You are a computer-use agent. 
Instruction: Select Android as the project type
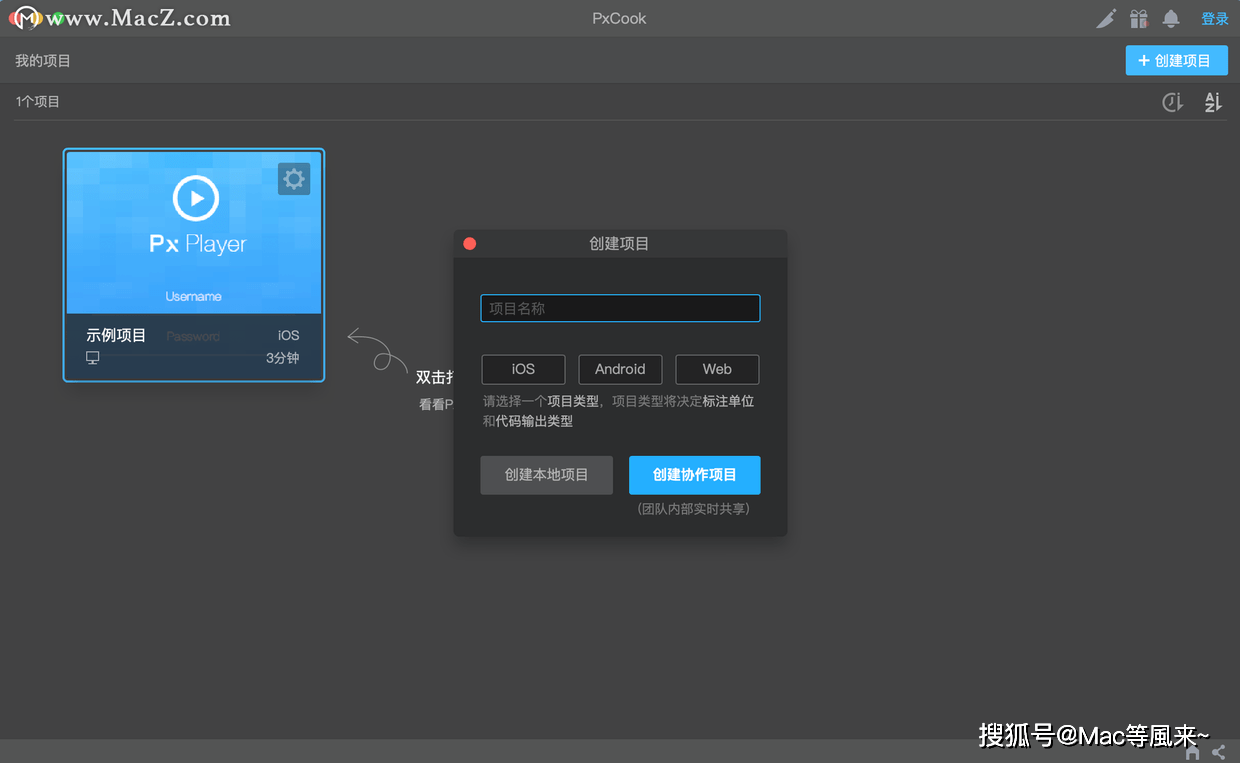pyautogui.click(x=620, y=369)
